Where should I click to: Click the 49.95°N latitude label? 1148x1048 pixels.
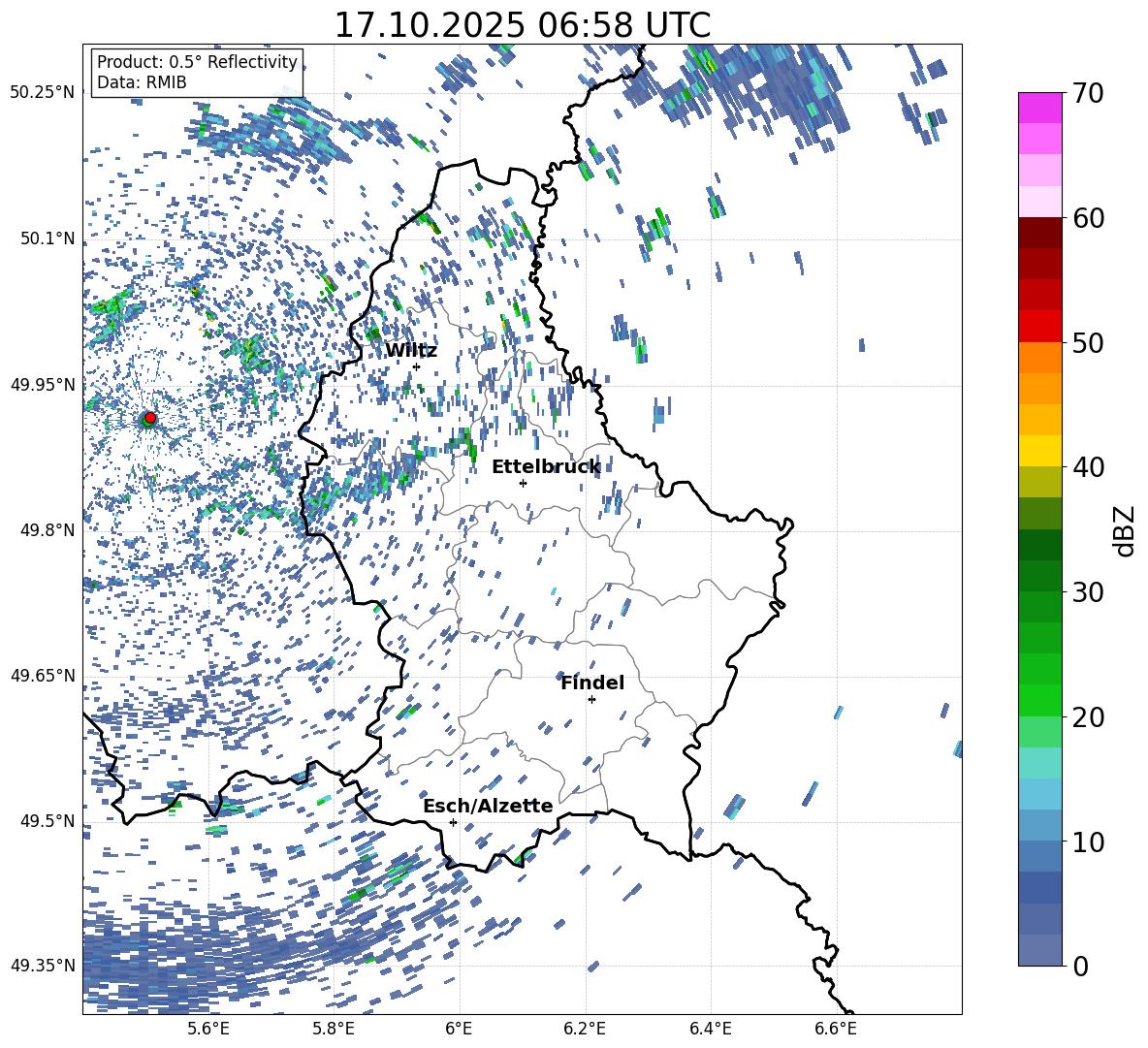click(43, 385)
